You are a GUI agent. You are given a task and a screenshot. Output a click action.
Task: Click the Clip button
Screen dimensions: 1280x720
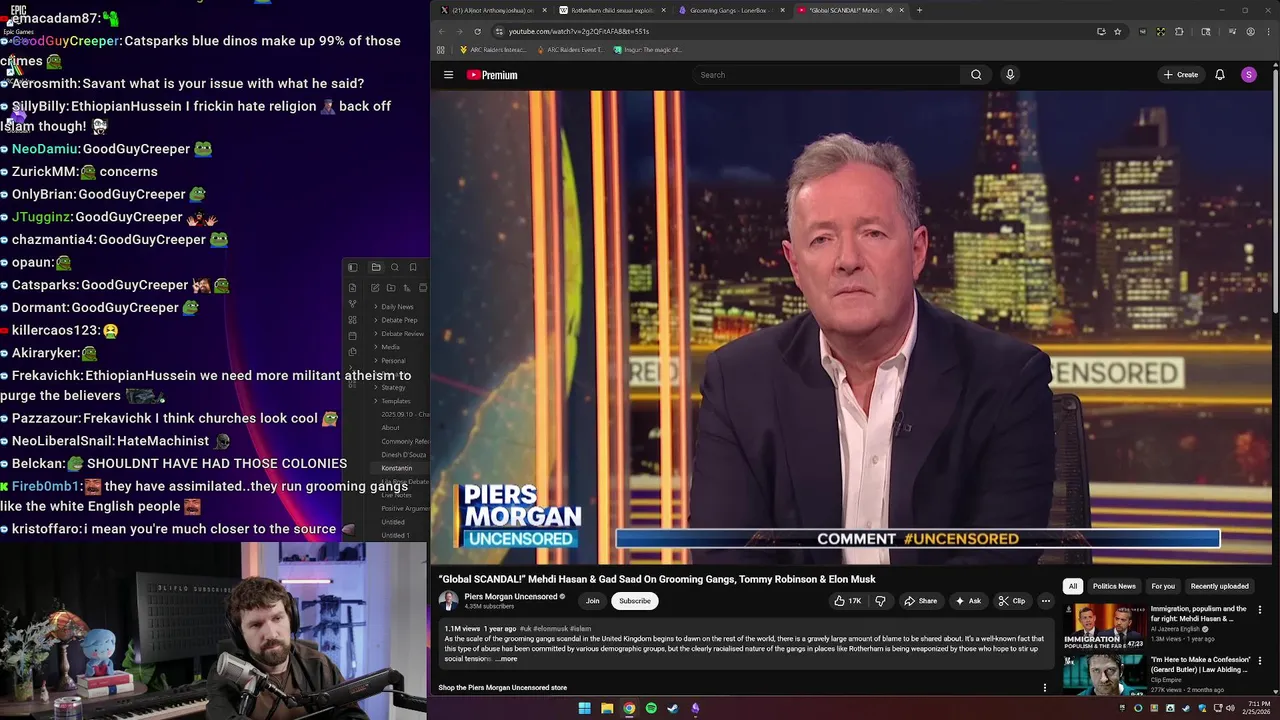pos(1011,601)
